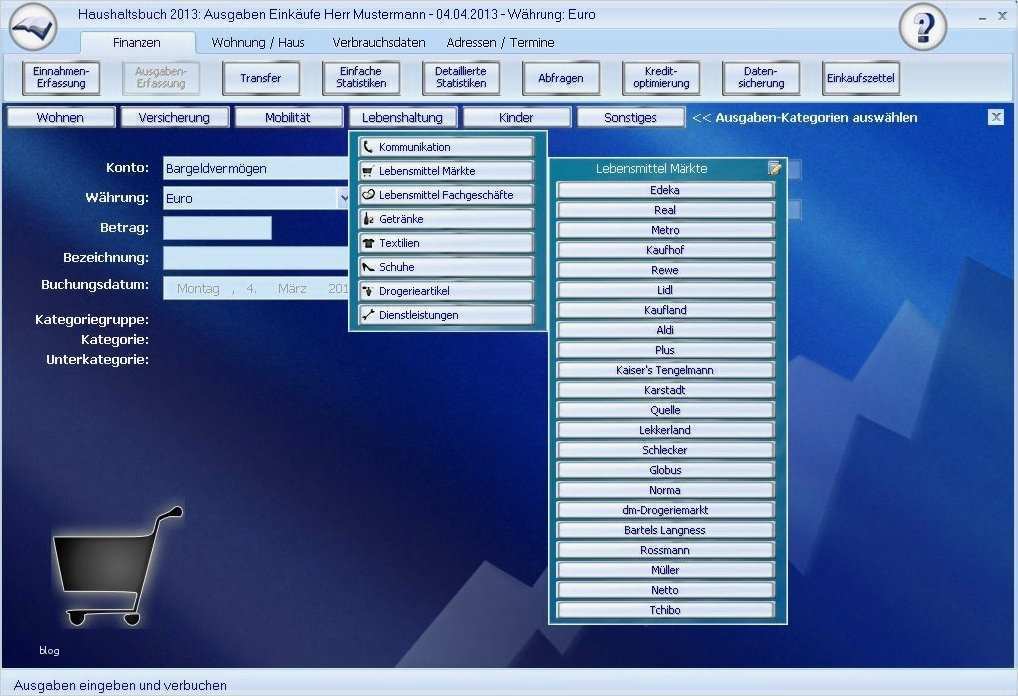The image size is (1018, 696).
Task: Select Metro market
Action: point(665,230)
